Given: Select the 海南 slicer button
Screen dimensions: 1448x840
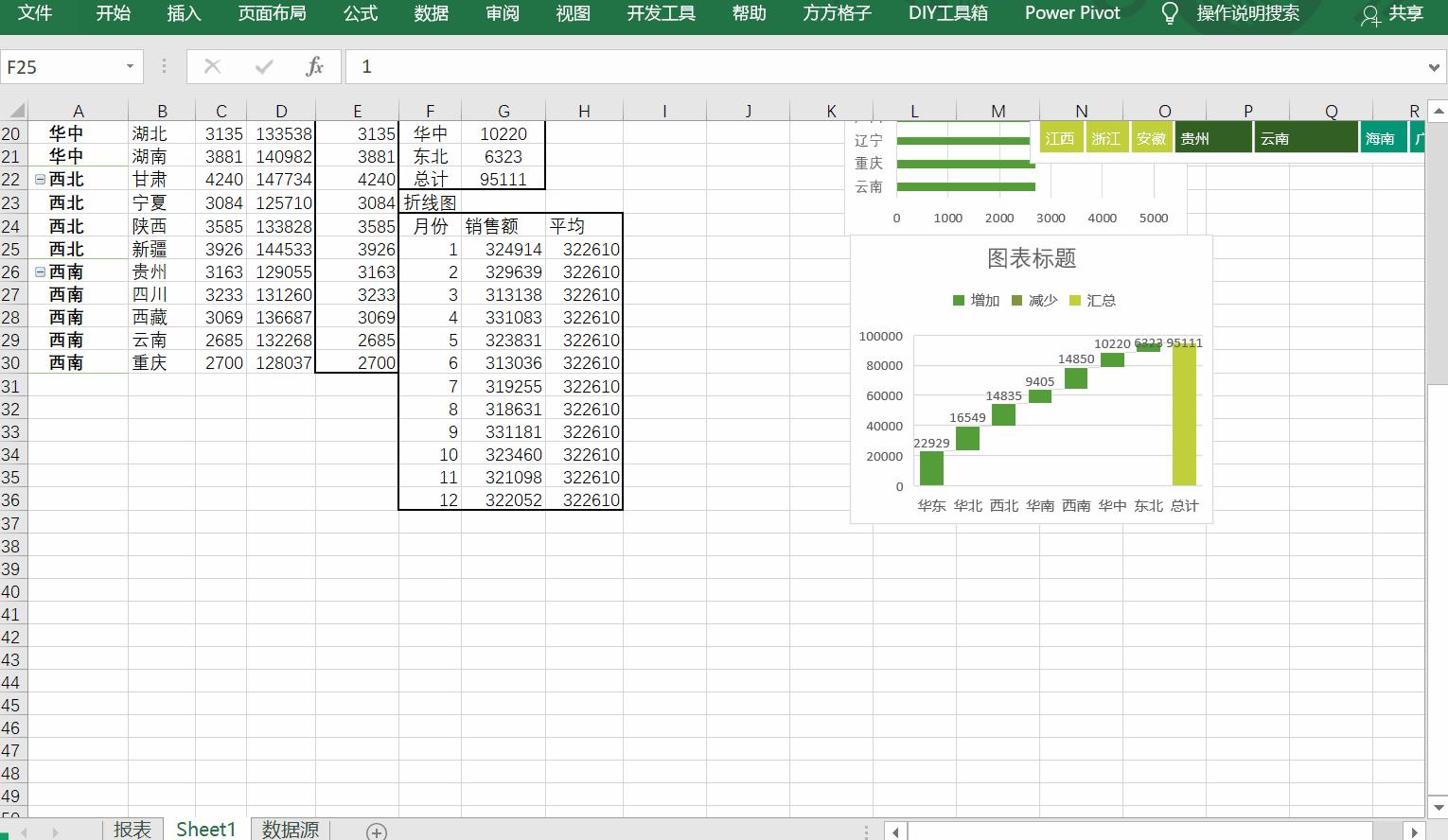Looking at the screenshot, I should (x=1383, y=138).
